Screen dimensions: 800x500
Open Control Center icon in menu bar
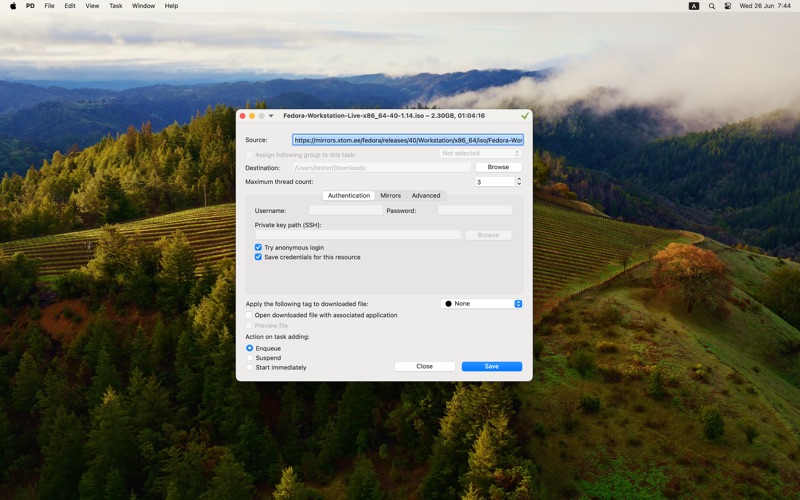(728, 6)
